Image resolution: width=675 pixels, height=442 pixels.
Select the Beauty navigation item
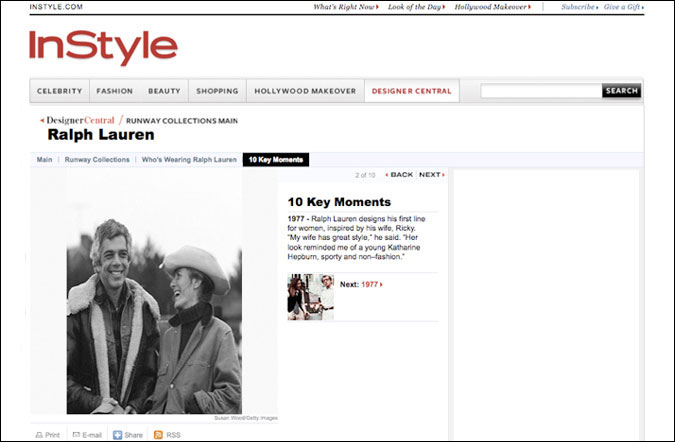(x=164, y=91)
